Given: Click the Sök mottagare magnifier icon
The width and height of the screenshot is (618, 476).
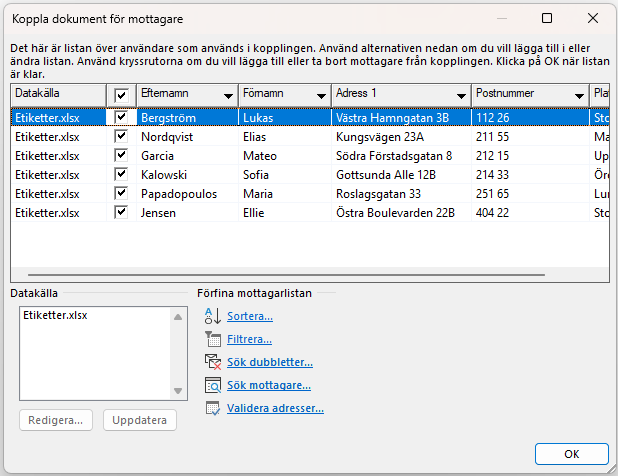Looking at the screenshot, I should [211, 385].
